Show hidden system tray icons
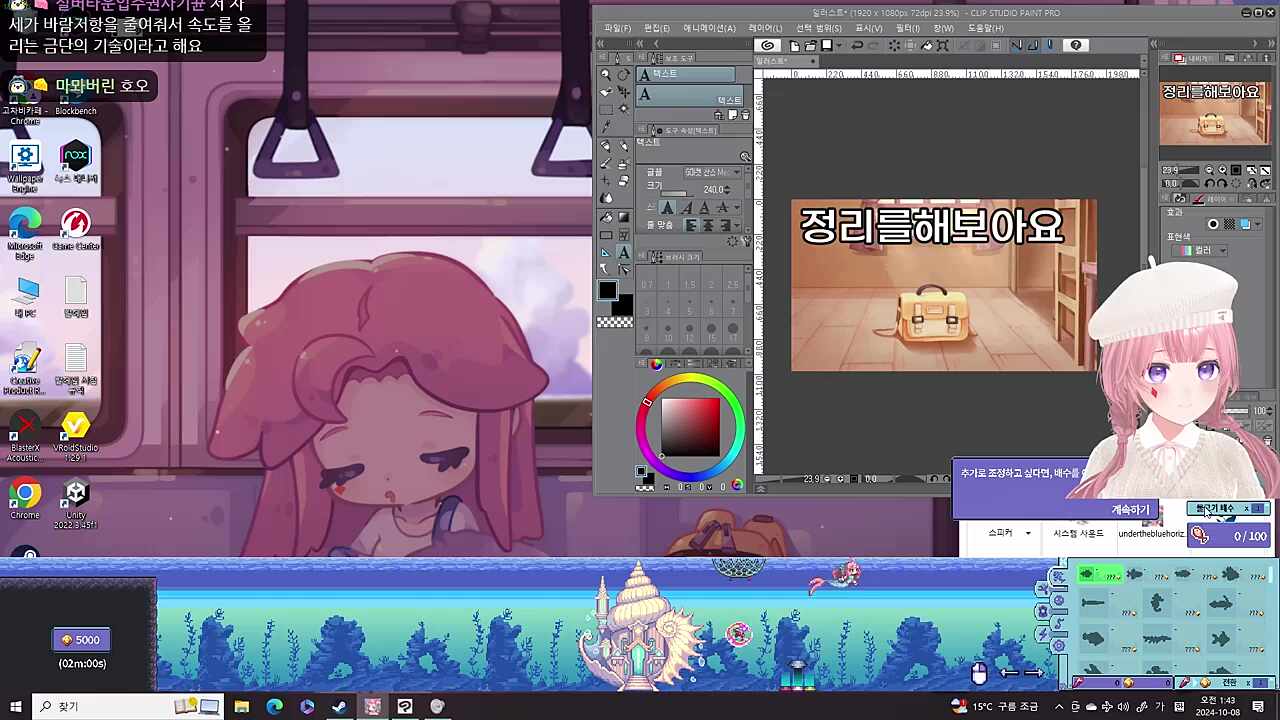Viewport: 1280px width, 720px height. (1059, 706)
